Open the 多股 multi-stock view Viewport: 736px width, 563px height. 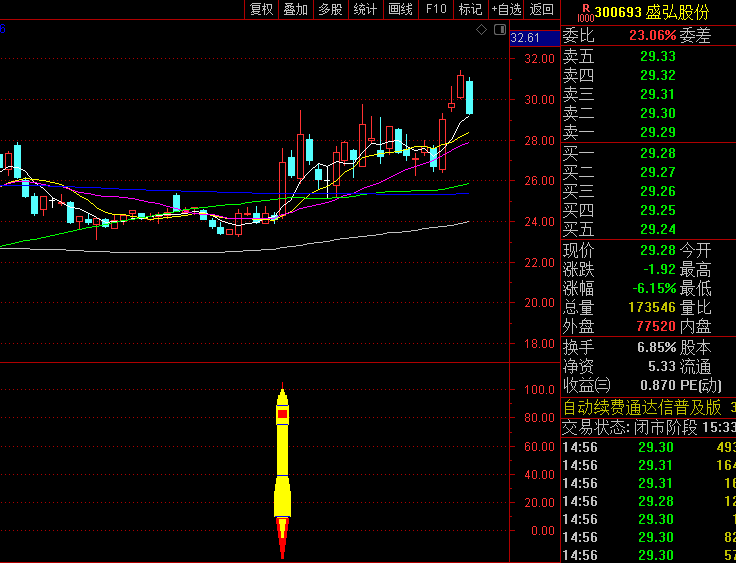[330, 9]
